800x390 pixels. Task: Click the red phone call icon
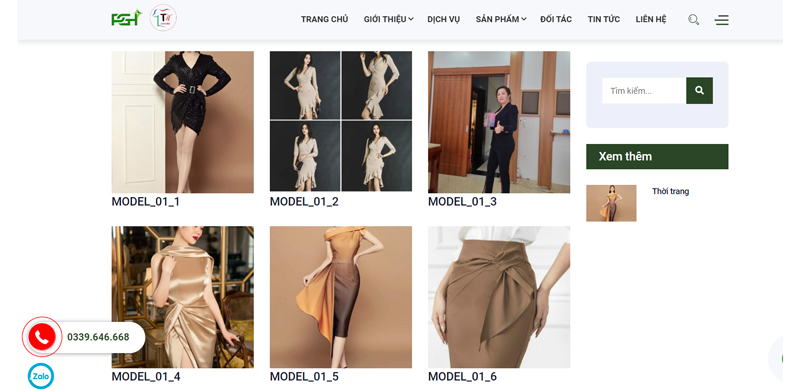point(42,336)
